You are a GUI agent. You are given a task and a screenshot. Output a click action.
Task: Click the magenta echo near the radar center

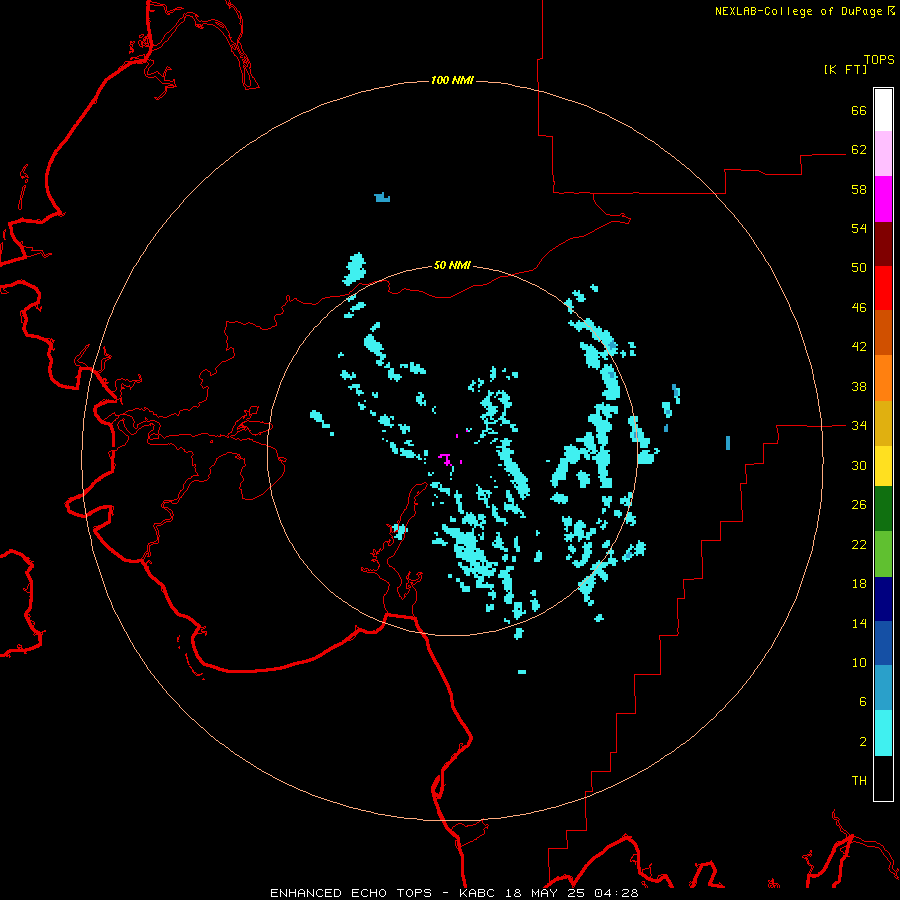[x=445, y=458]
